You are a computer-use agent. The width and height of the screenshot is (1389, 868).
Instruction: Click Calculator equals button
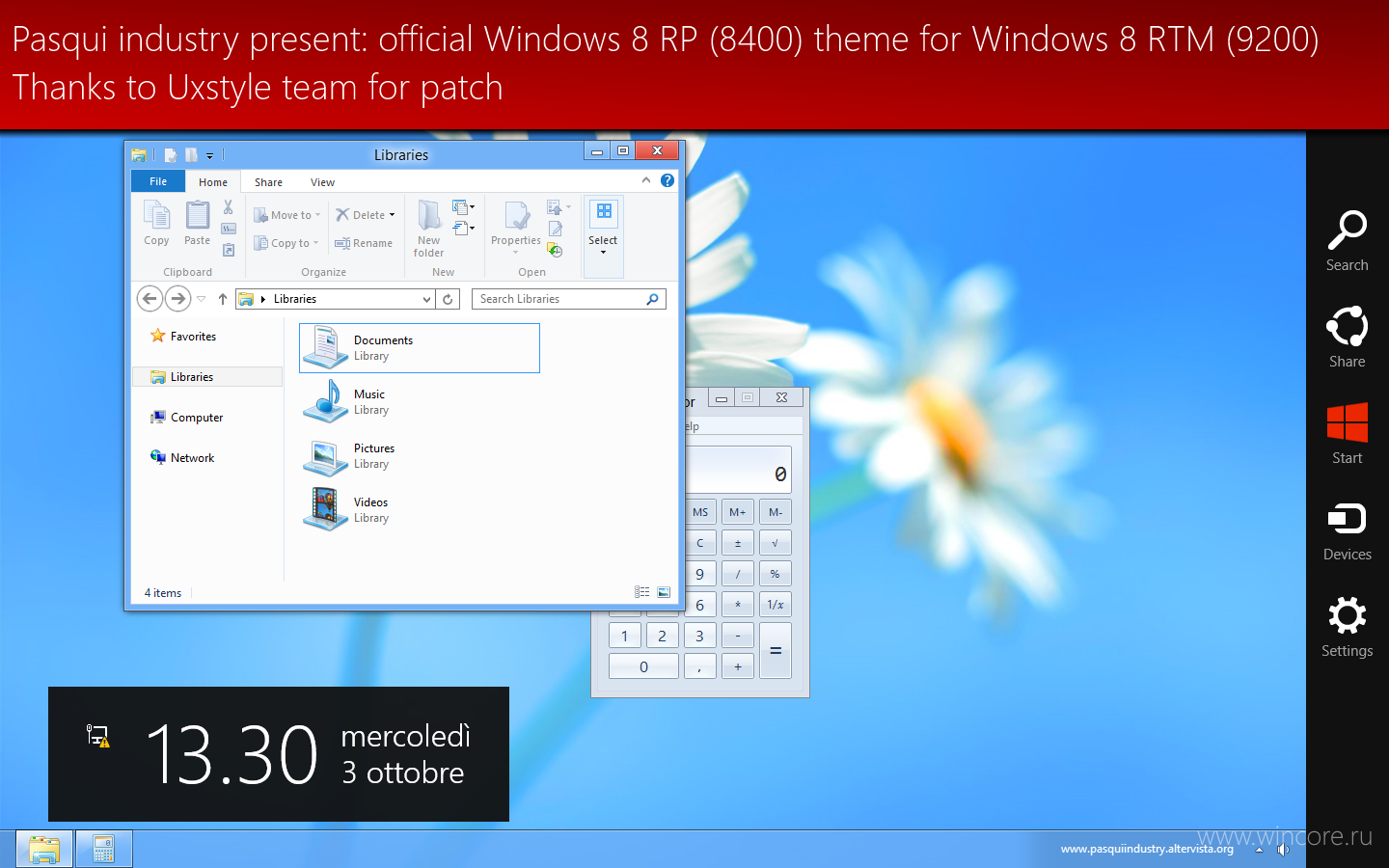point(776,651)
